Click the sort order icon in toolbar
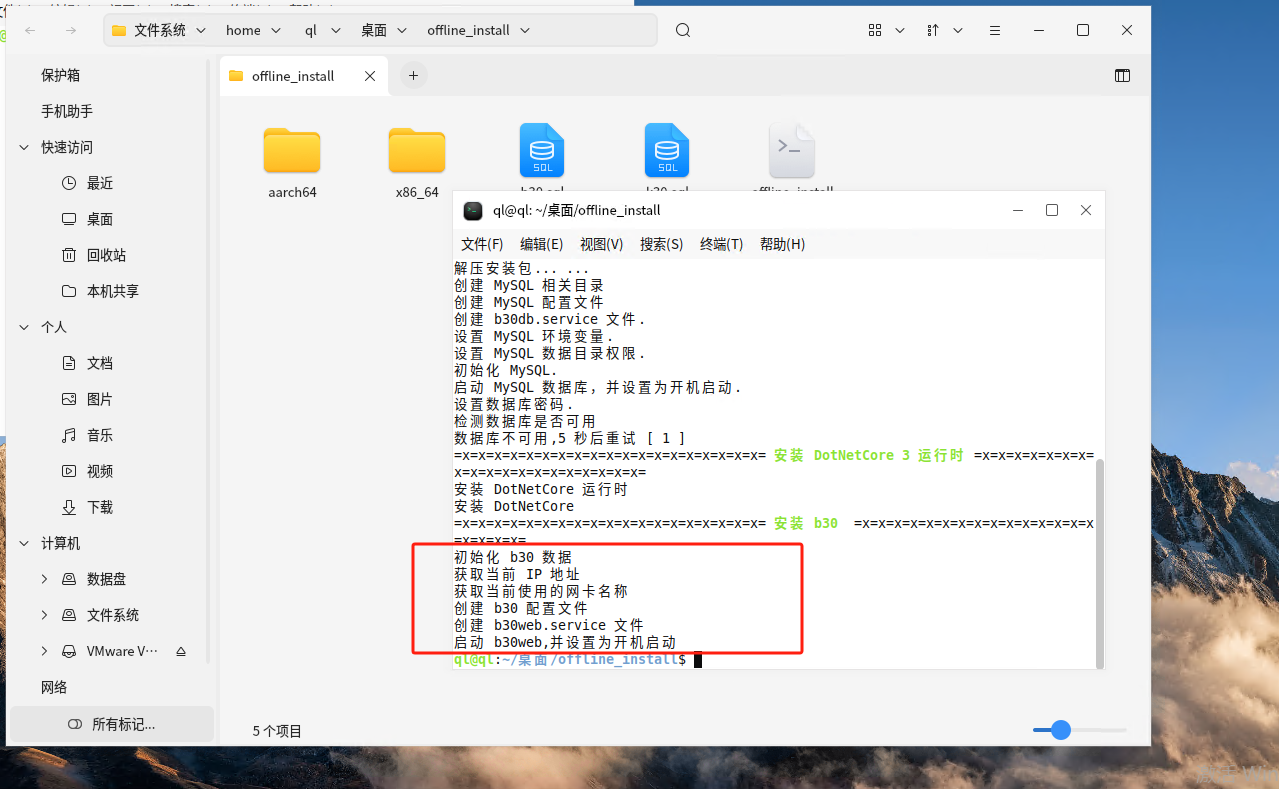The height and width of the screenshot is (789, 1279). [933, 30]
